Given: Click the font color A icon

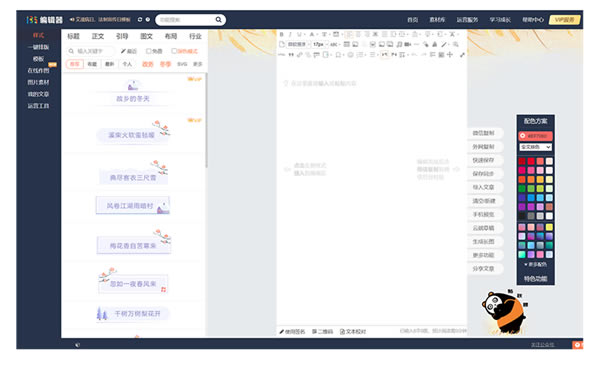Looking at the screenshot, I should [x=312, y=34].
